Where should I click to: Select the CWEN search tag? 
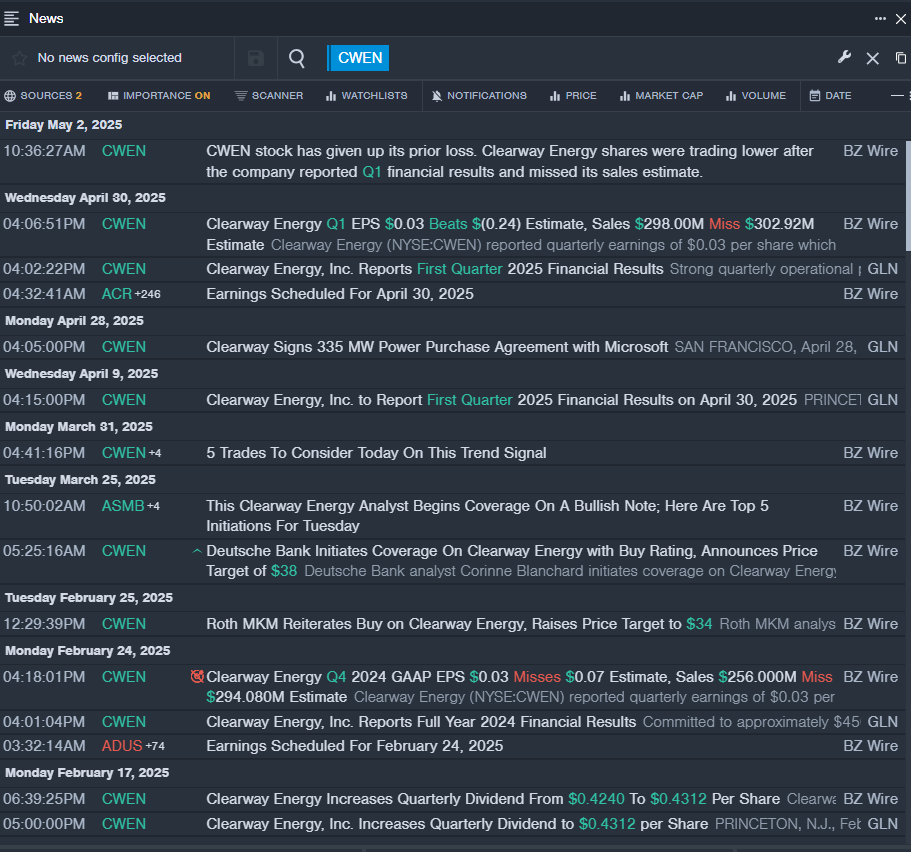point(358,58)
